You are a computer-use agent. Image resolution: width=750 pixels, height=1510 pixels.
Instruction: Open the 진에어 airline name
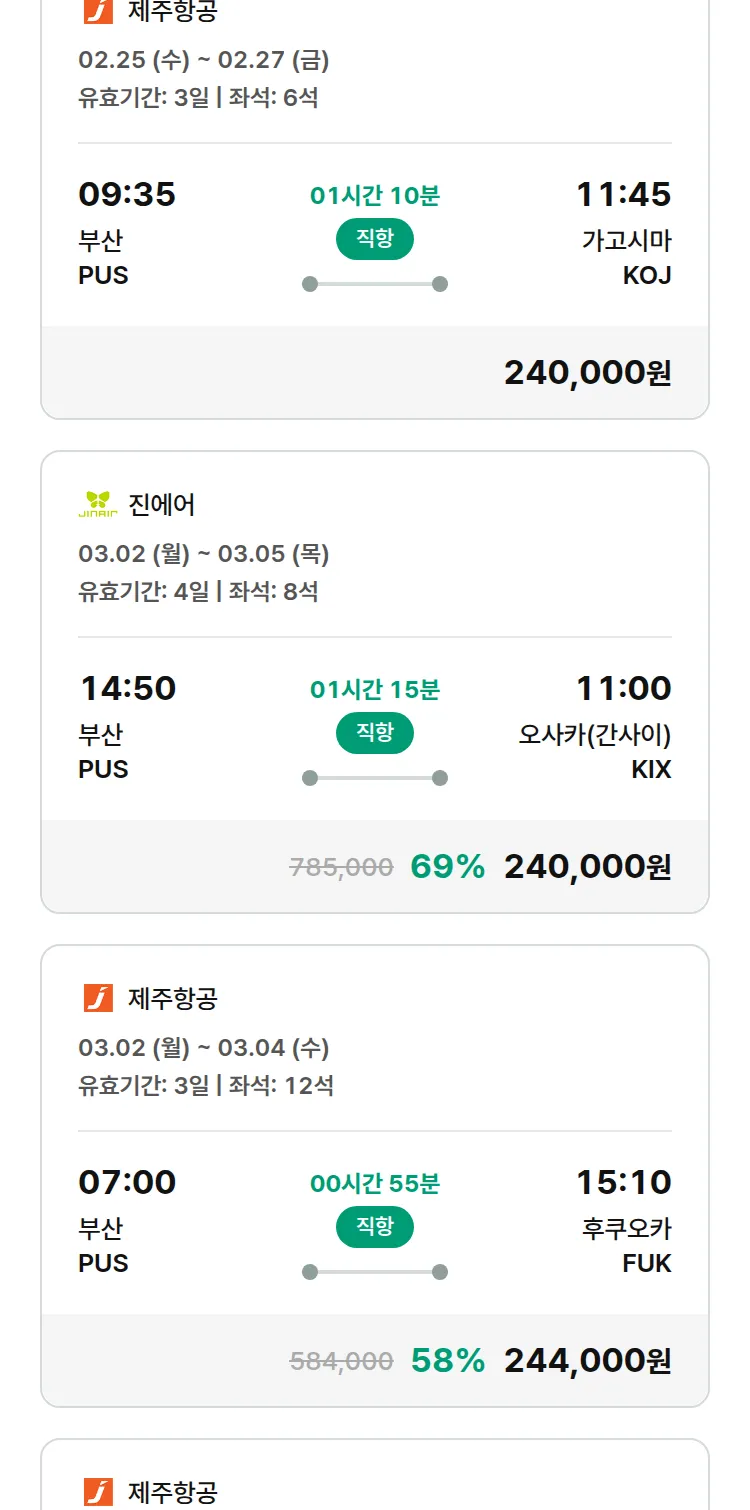tap(162, 504)
